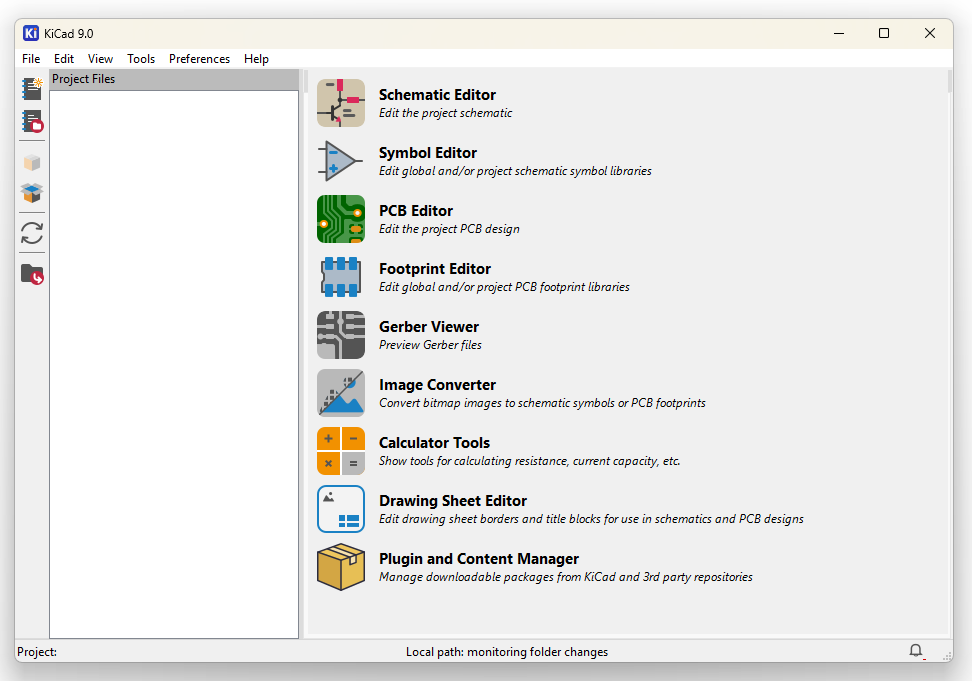Click the notifications bell in status bar
This screenshot has height=681, width=972.
916,651
